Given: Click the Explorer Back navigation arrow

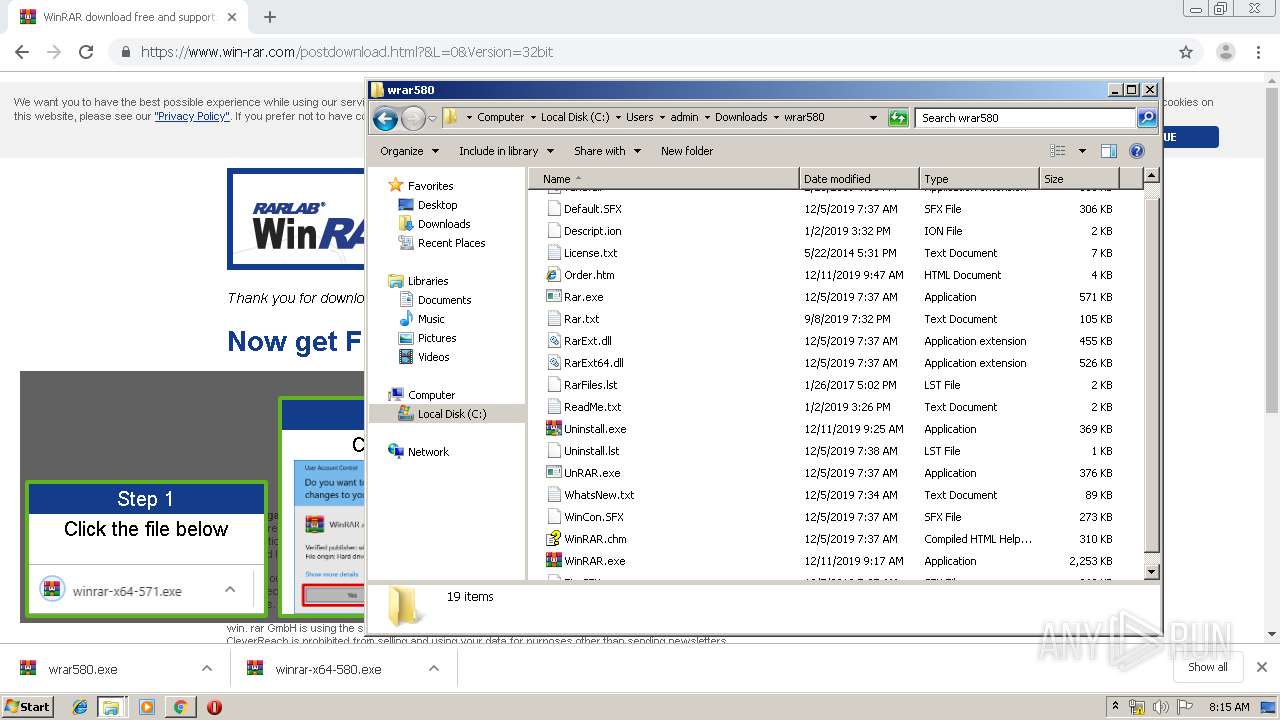Looking at the screenshot, I should [x=385, y=118].
